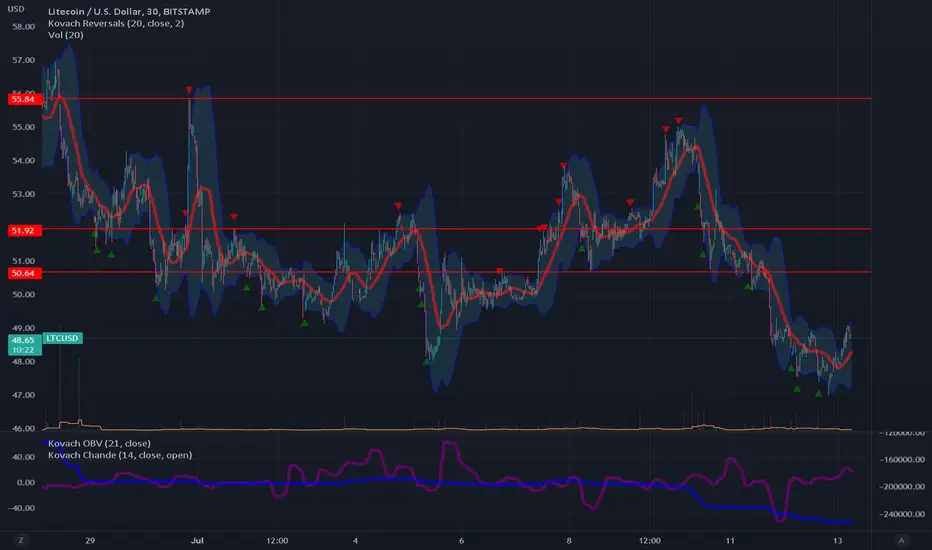This screenshot has width=932, height=550.
Task: Open the USD currency selector
Action: [15, 9]
